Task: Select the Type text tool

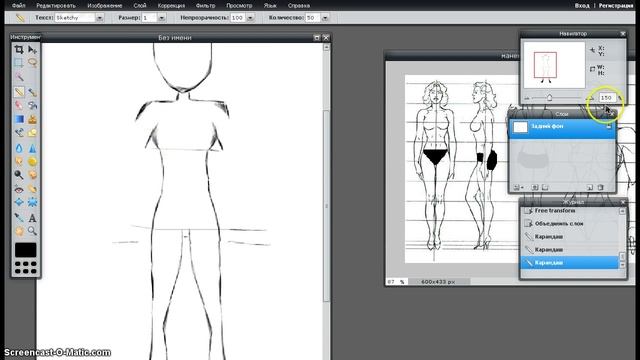Action: 32,218
